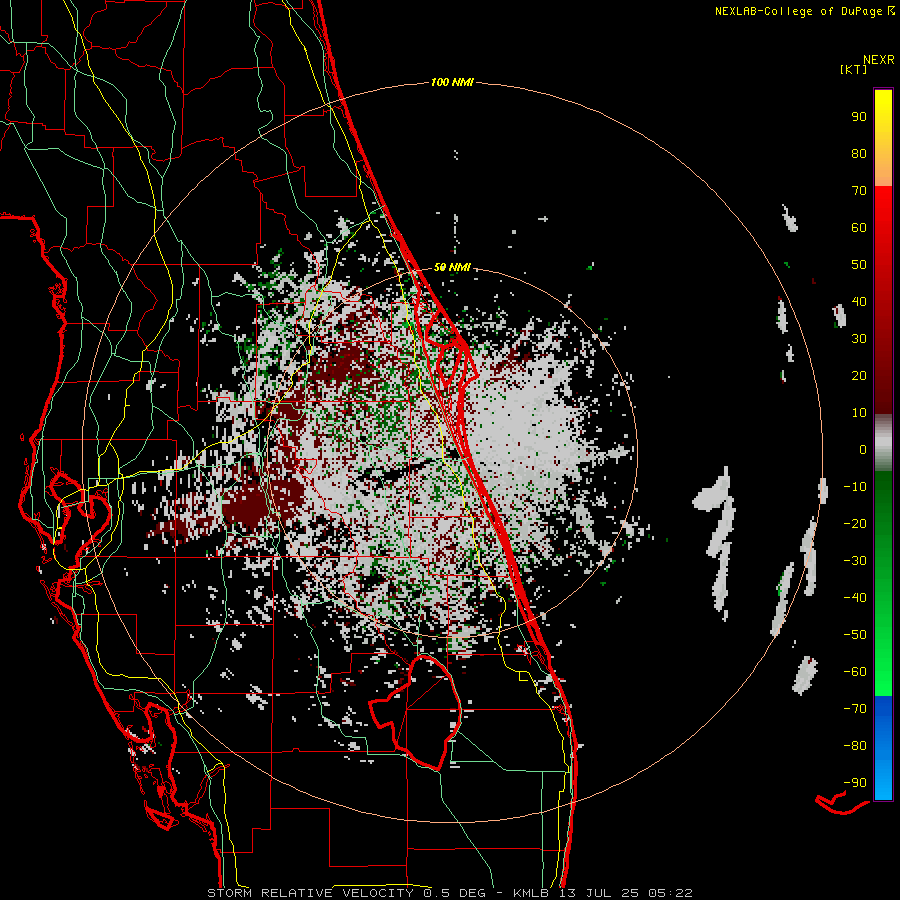
Task: Click the -60 knot legend value
Action: (x=855, y=672)
